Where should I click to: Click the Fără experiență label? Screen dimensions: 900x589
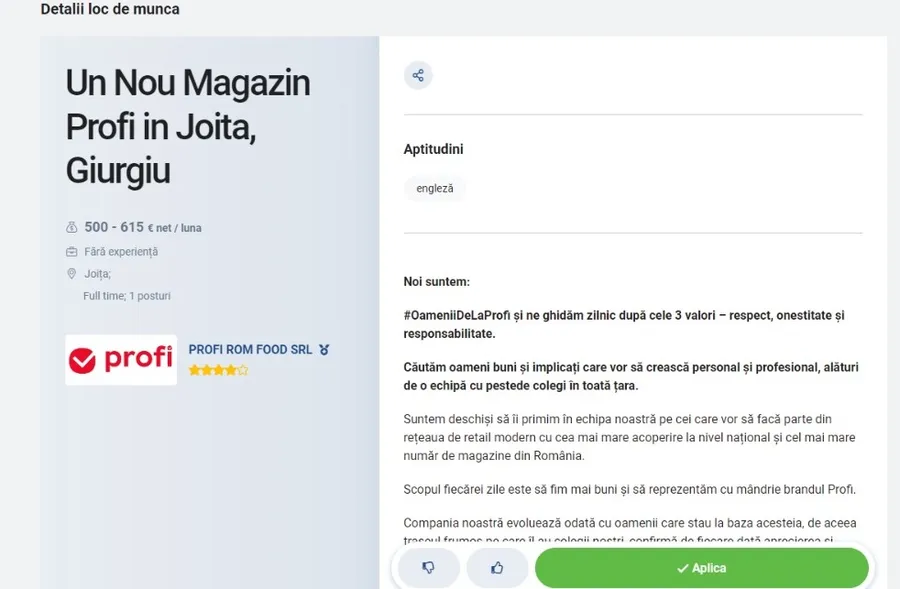tap(121, 252)
